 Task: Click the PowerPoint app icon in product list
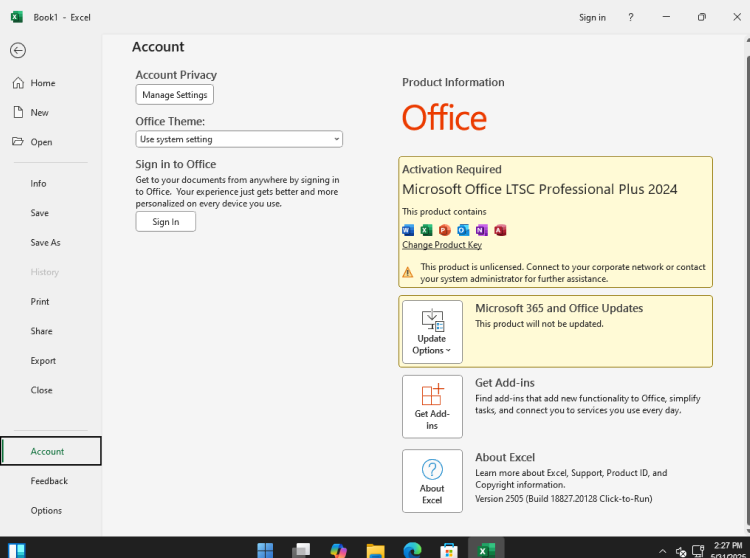pyautogui.click(x=445, y=230)
